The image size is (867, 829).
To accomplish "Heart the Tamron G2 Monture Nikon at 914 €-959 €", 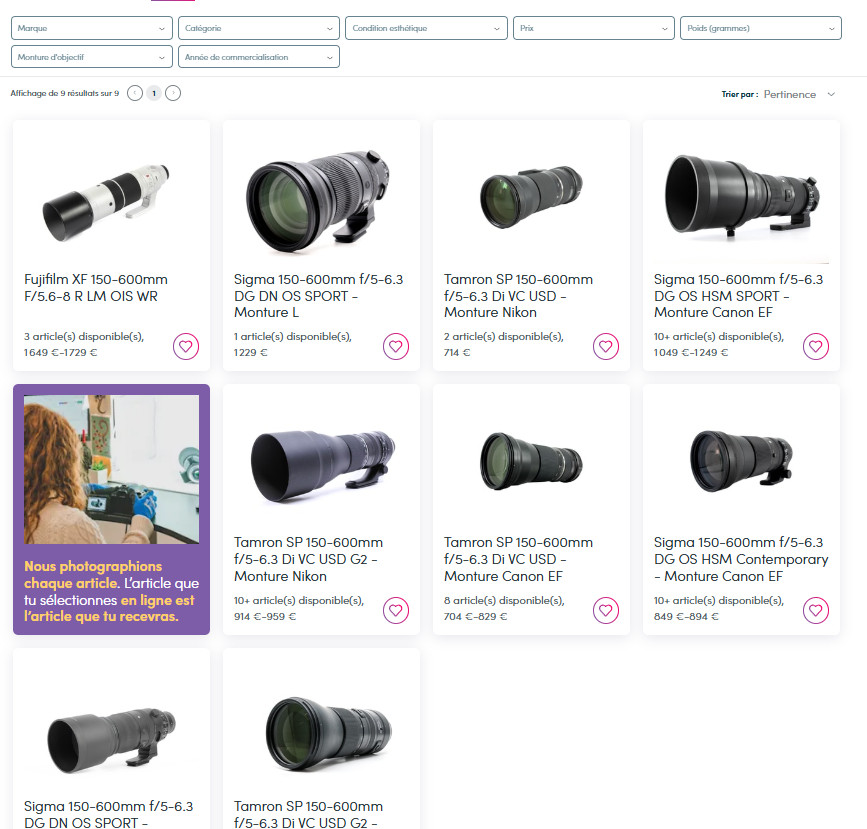I will [396, 610].
